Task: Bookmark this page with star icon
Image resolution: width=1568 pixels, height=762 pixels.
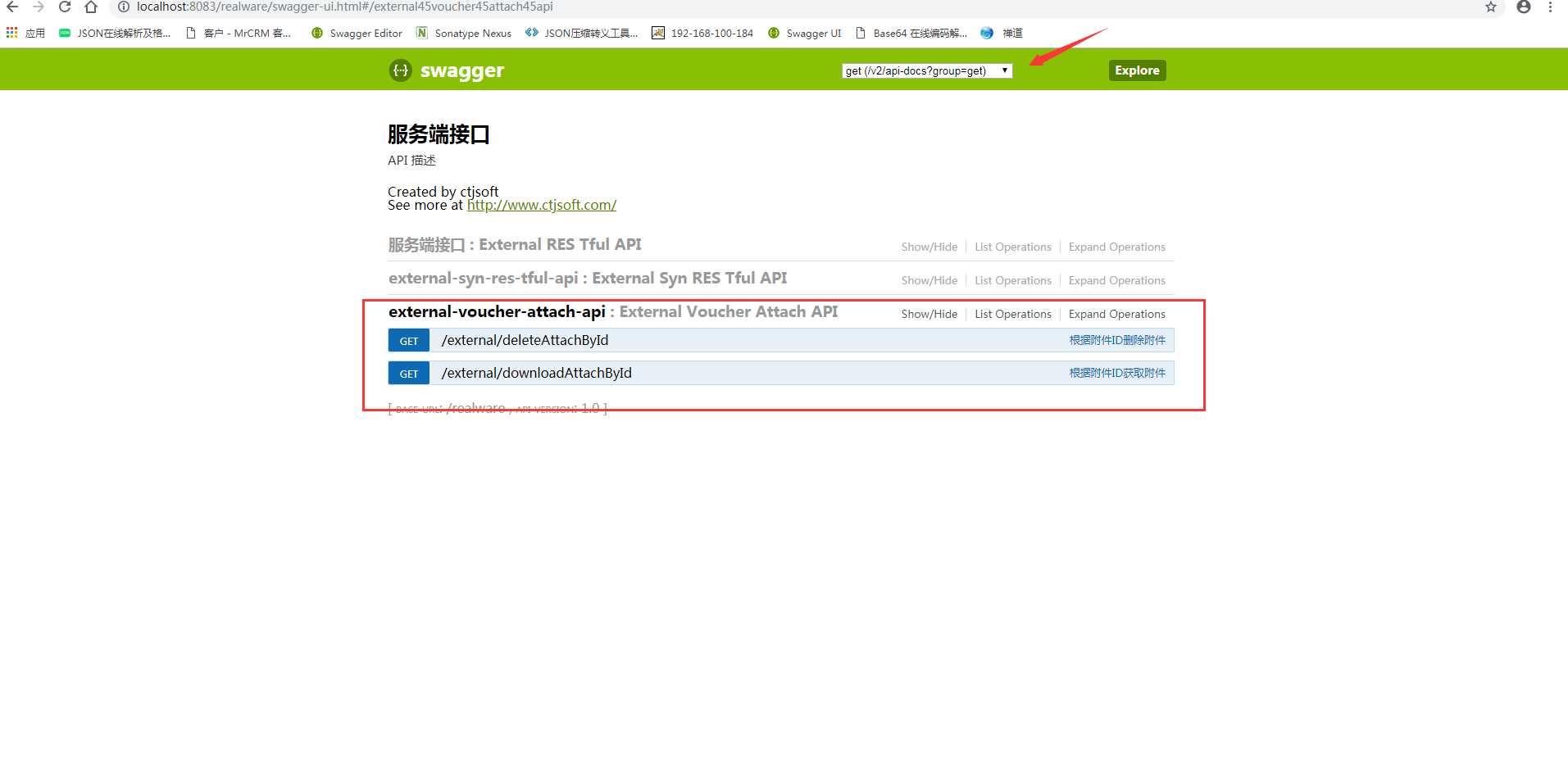Action: 1491,7
